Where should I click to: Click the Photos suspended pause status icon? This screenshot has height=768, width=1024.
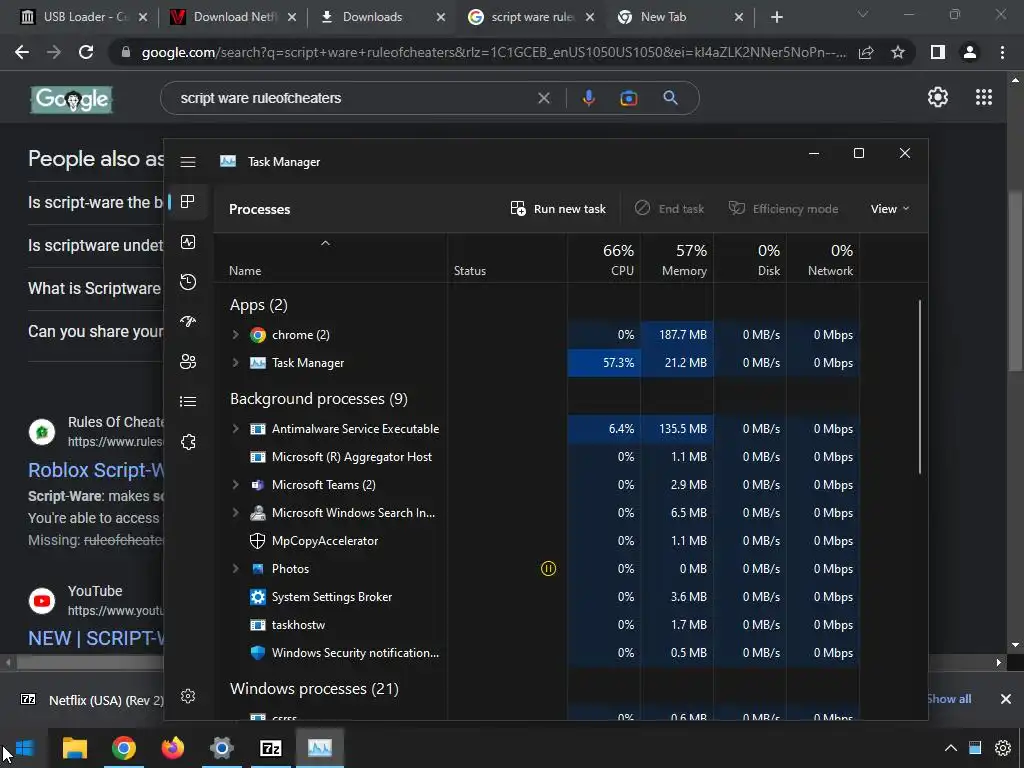tap(549, 569)
